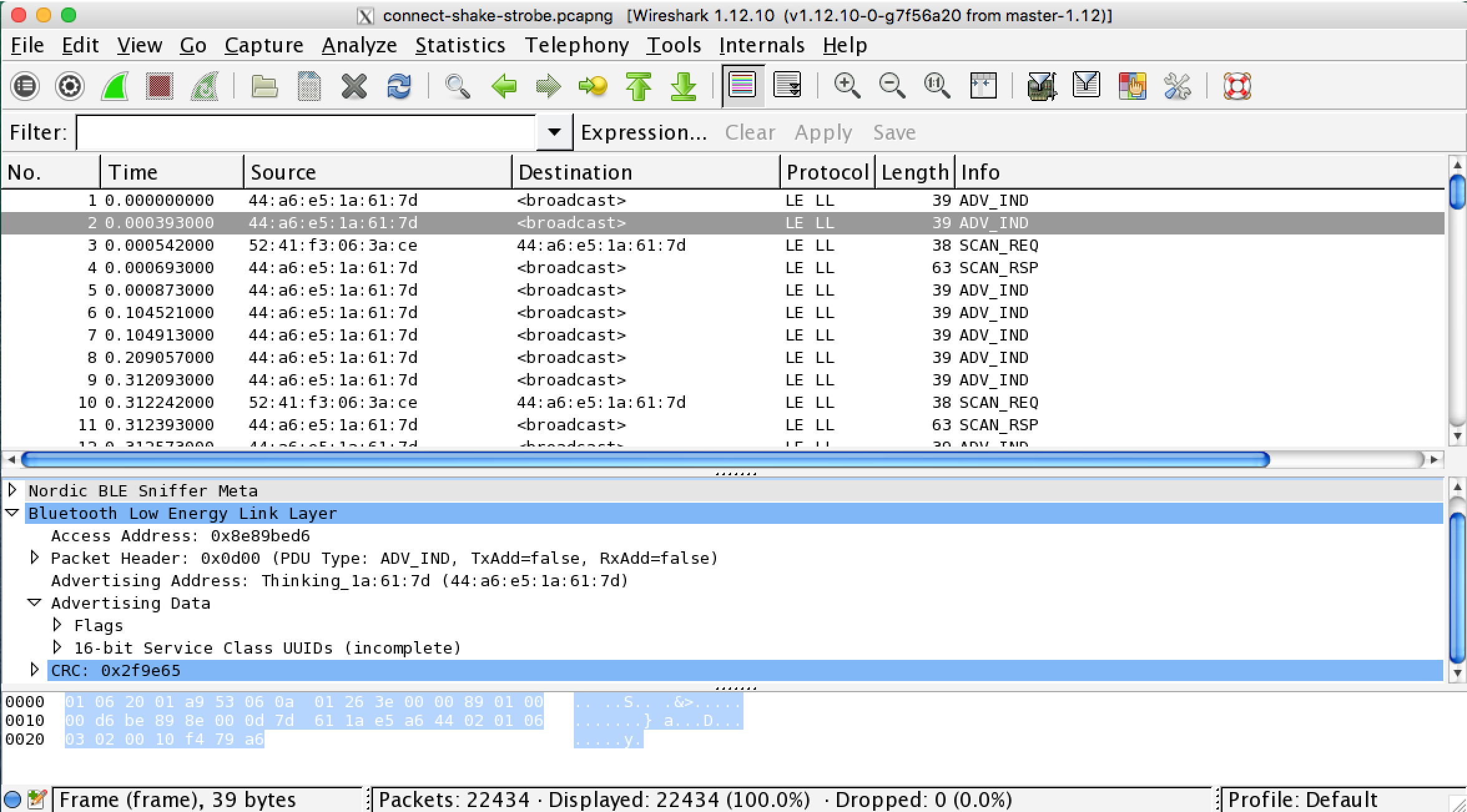Image resolution: width=1467 pixels, height=812 pixels.
Task: Select packet 4 SCAN_RSP row
Action: [x=722, y=268]
